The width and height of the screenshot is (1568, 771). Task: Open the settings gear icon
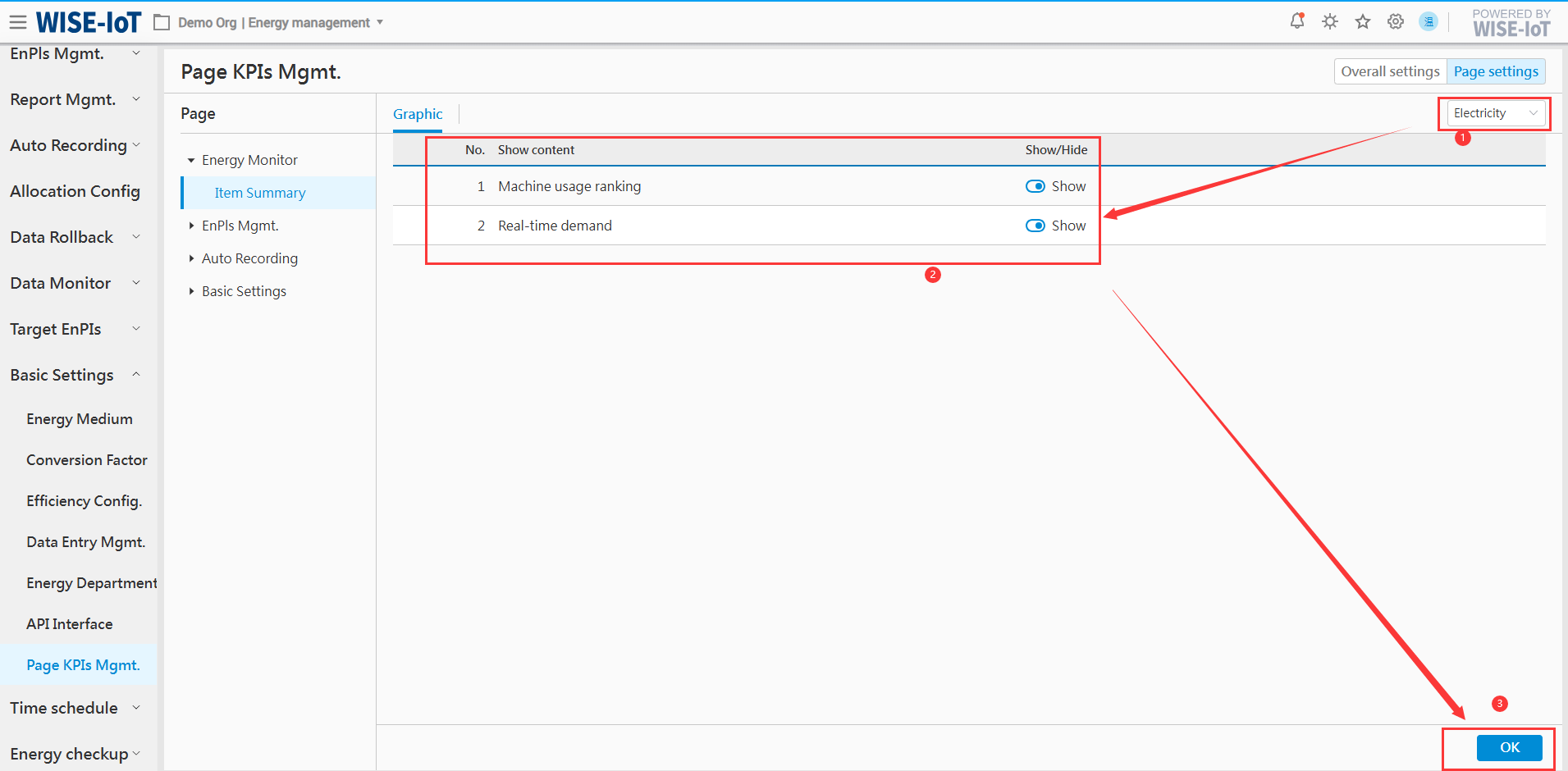coord(1395,21)
